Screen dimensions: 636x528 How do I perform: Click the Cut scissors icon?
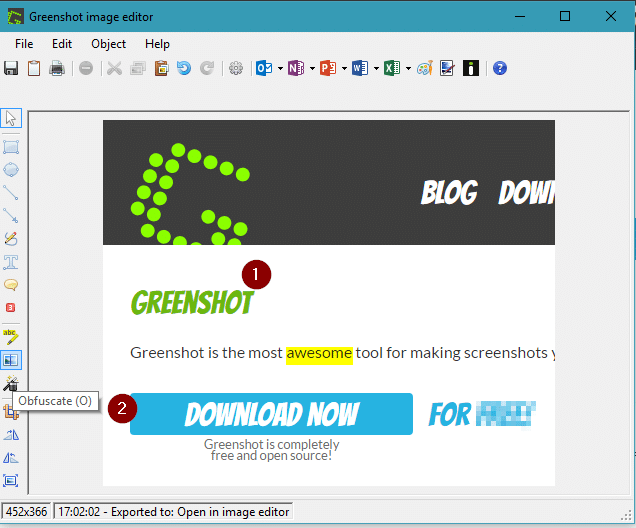(114, 68)
